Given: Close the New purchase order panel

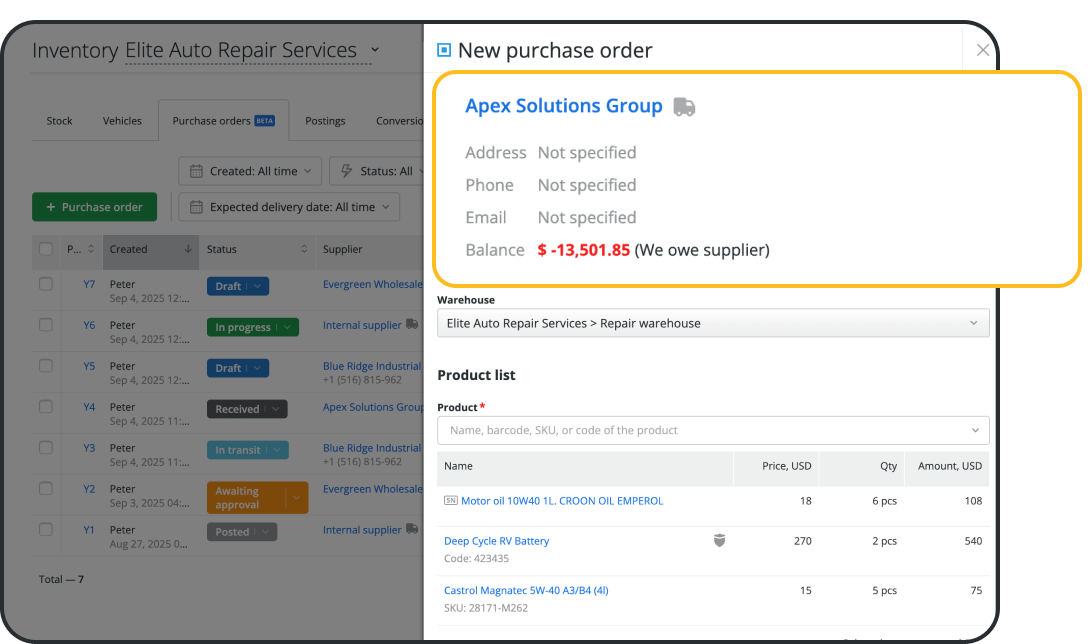Looking at the screenshot, I should click(x=982, y=50).
